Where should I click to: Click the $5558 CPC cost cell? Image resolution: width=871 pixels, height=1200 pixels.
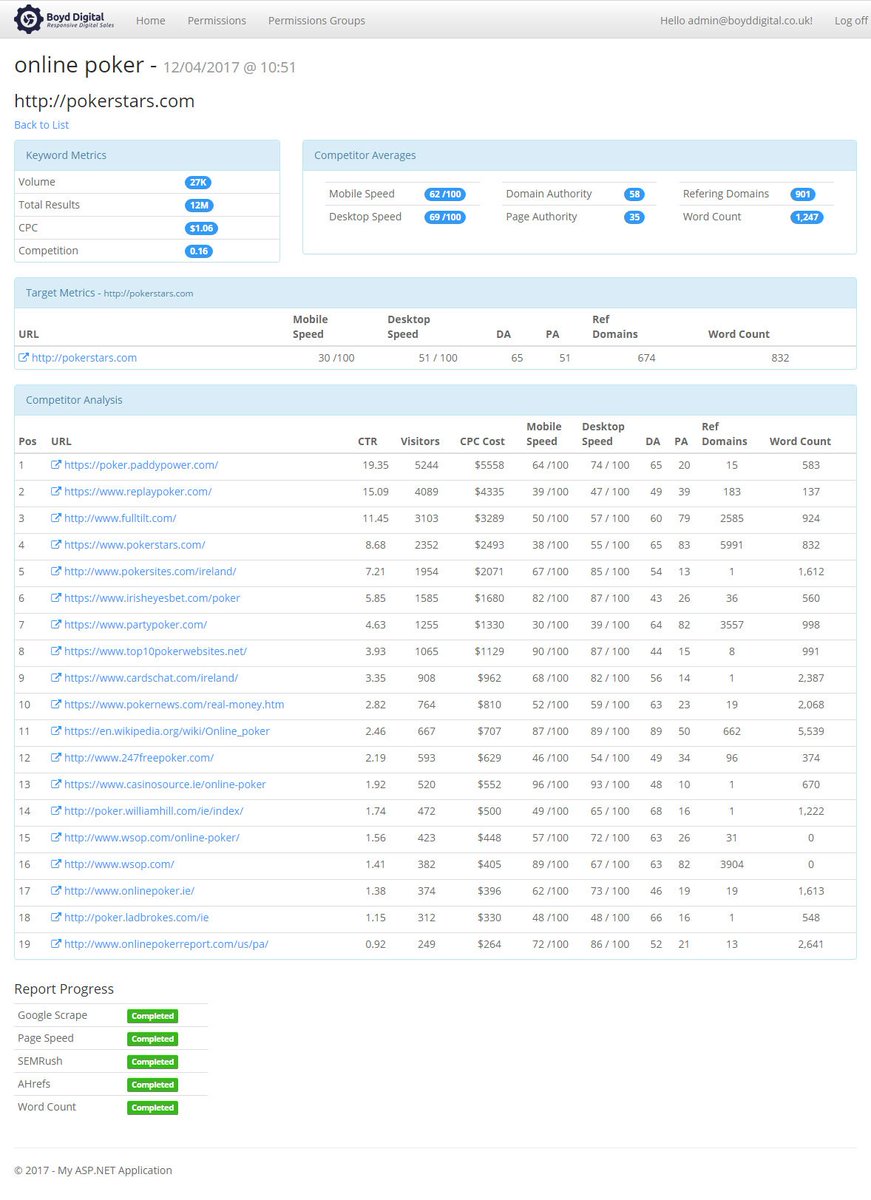(490, 465)
